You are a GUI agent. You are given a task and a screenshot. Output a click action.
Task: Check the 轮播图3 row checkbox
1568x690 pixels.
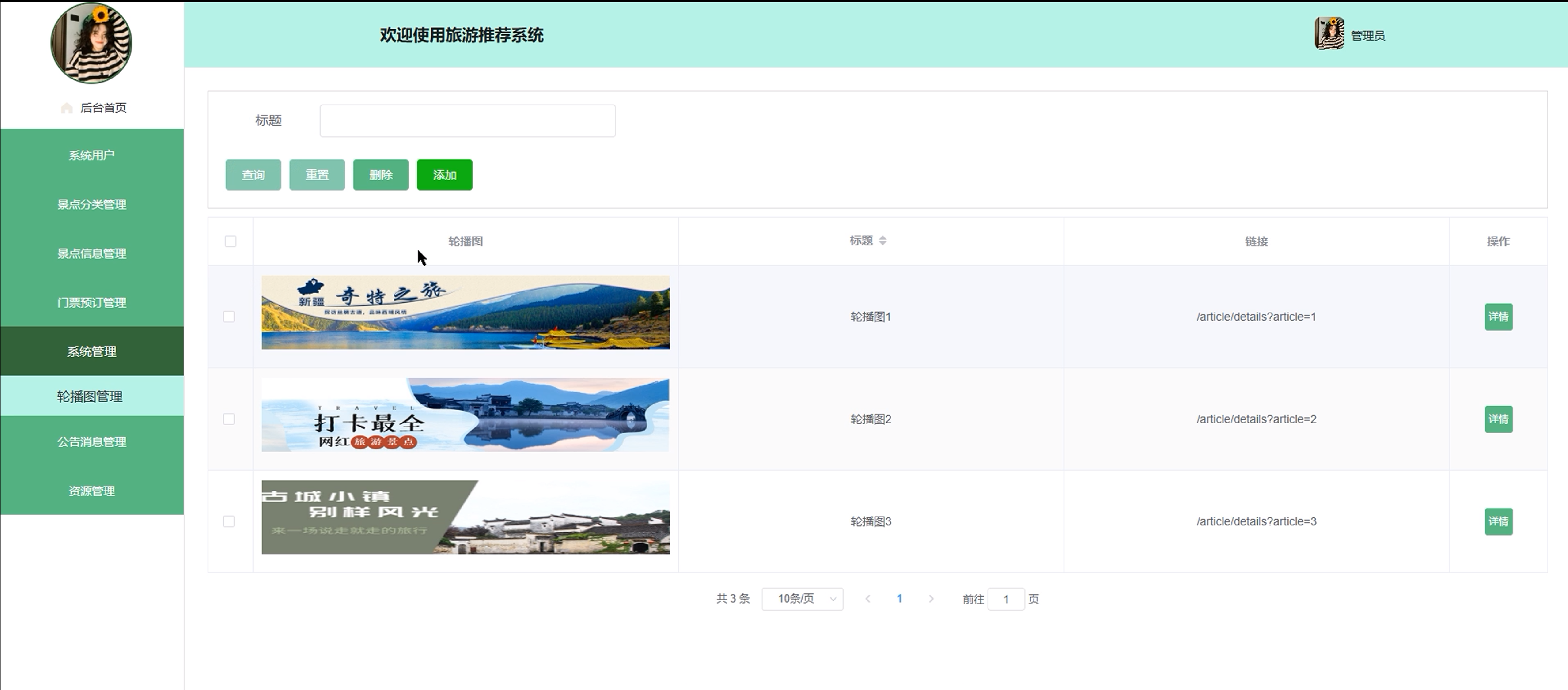(x=229, y=521)
